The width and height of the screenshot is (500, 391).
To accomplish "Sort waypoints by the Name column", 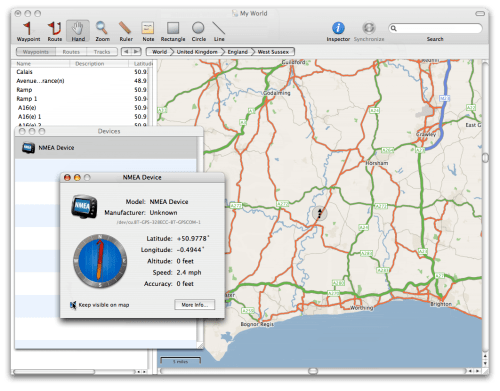I will tap(41, 64).
